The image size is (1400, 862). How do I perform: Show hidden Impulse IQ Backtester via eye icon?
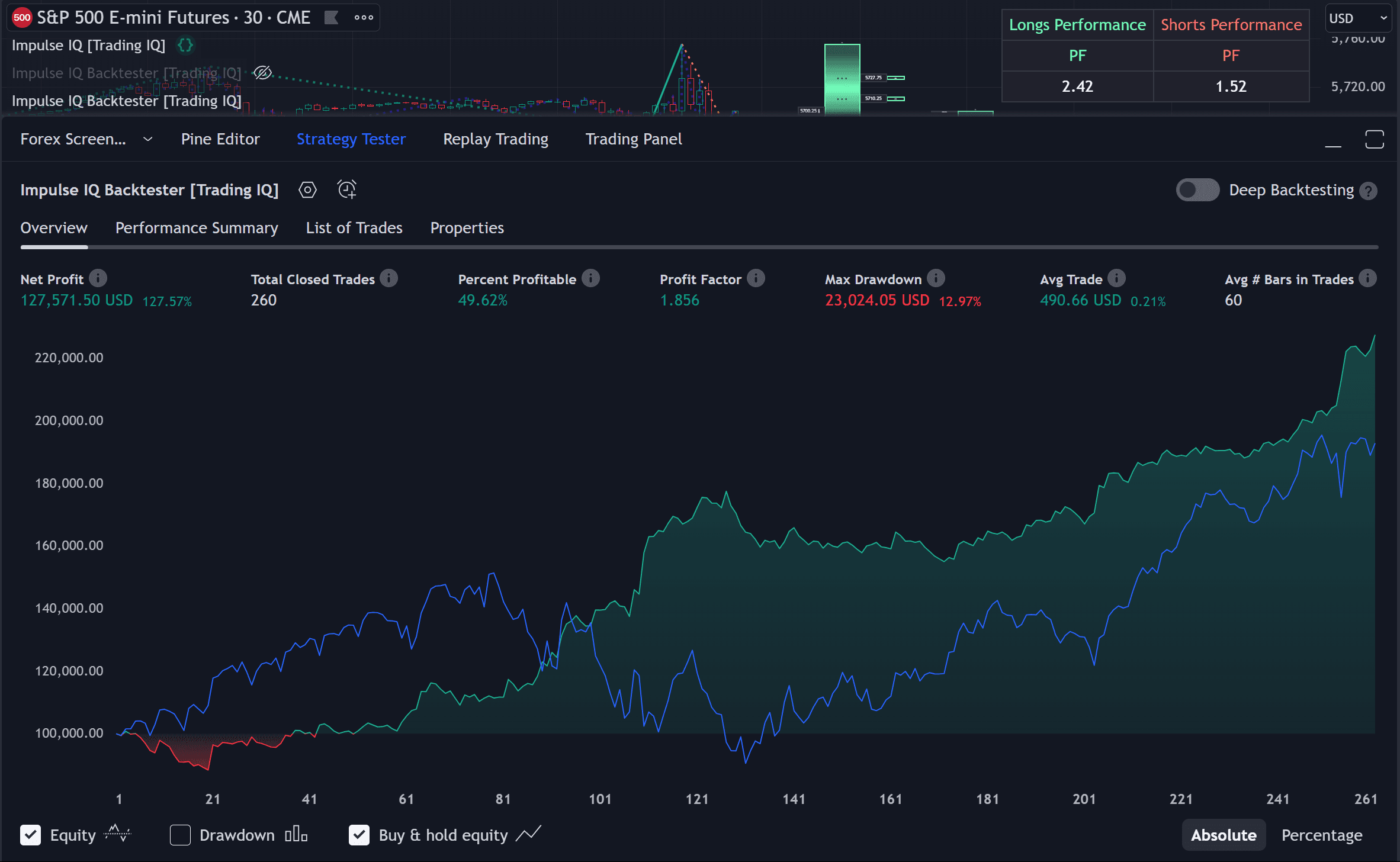pos(262,73)
